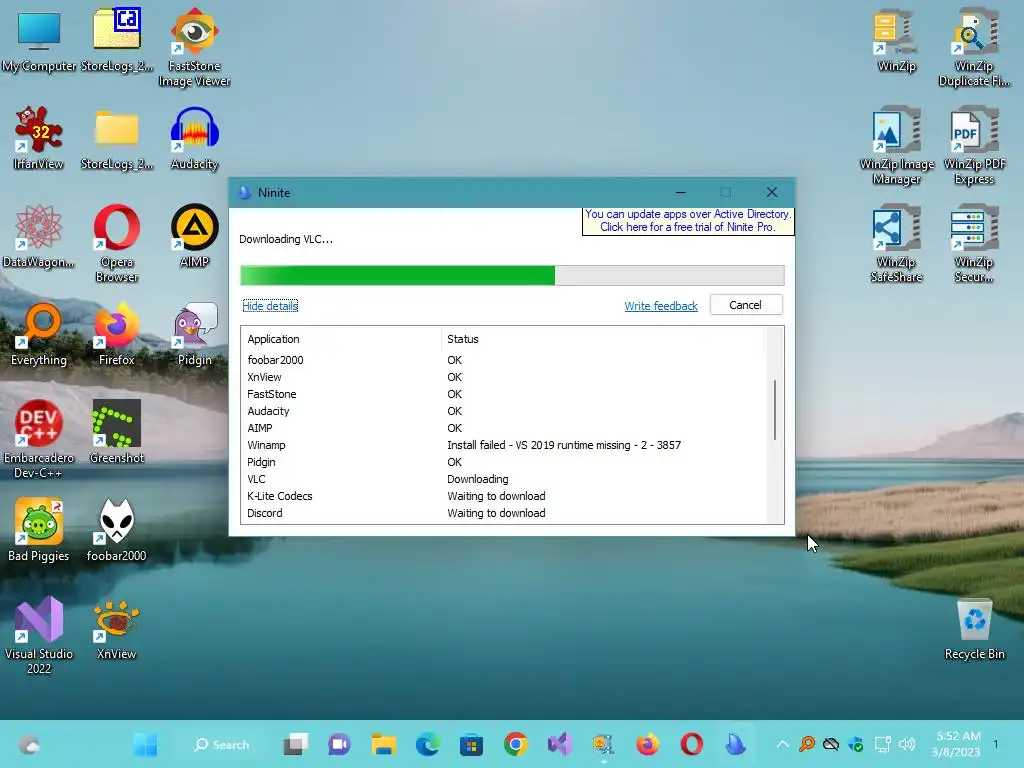Viewport: 1024px width, 768px height.
Task: Select the Discord row in the list
Action: coord(503,513)
